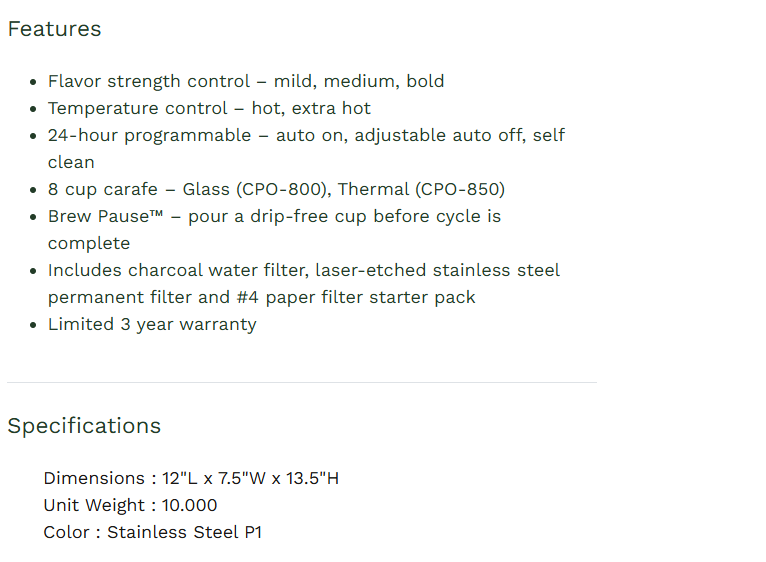Click the Dimensions label in specifications
766x562 pixels.
pos(94,478)
